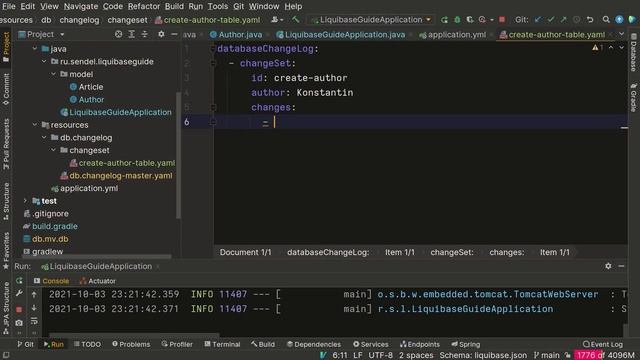Screen dimensions: 640x360
Task: Toggle the JPA Structure side tool window
Action: (6, 309)
